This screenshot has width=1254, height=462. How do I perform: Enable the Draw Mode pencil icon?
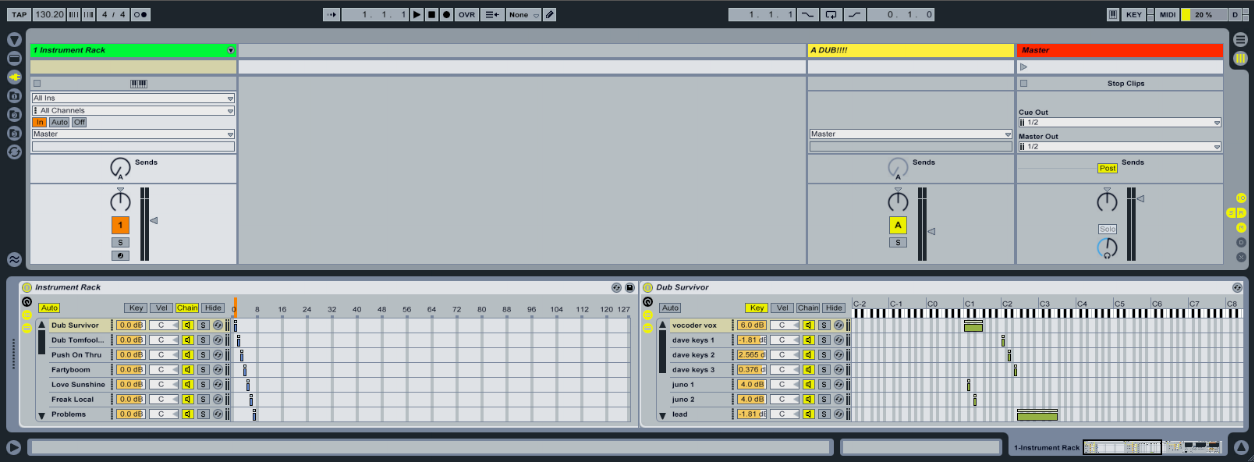pyautogui.click(x=550, y=15)
